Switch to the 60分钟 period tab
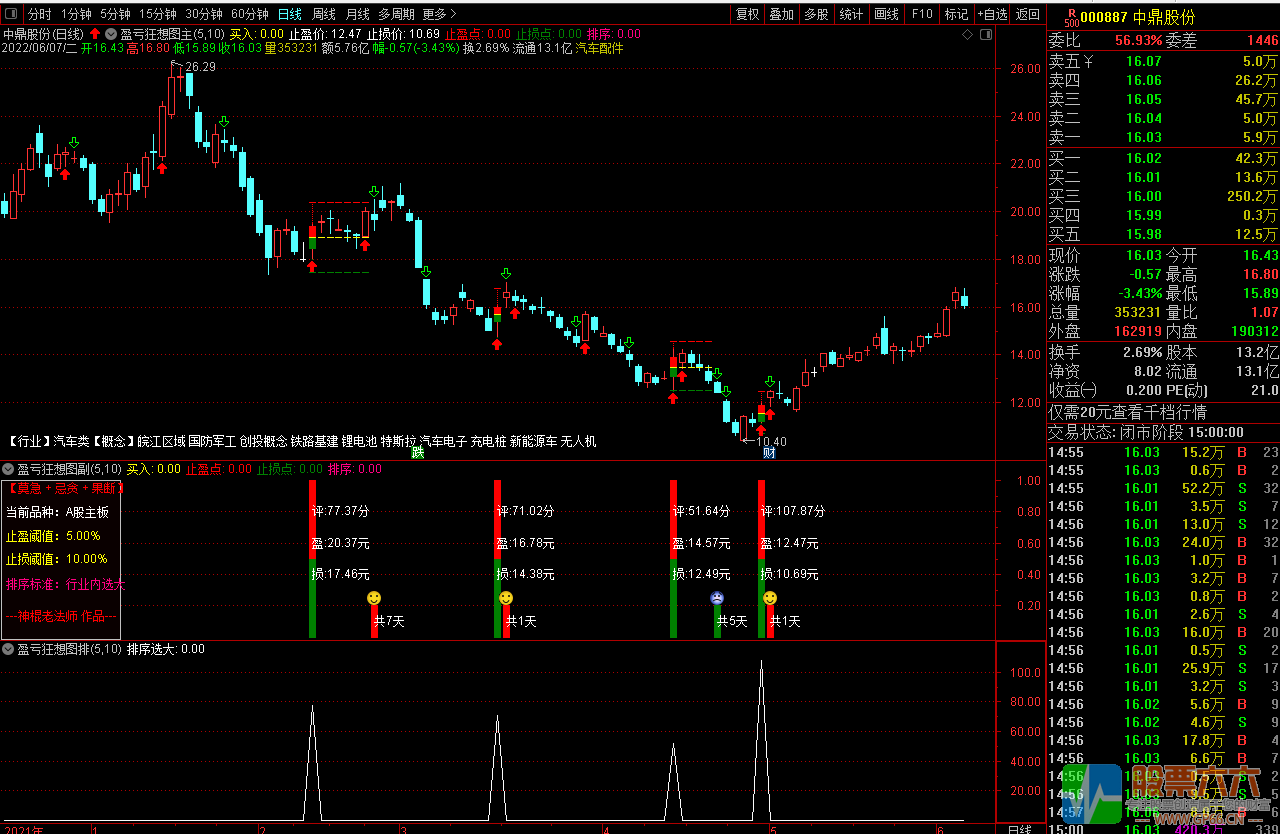 click(250, 14)
